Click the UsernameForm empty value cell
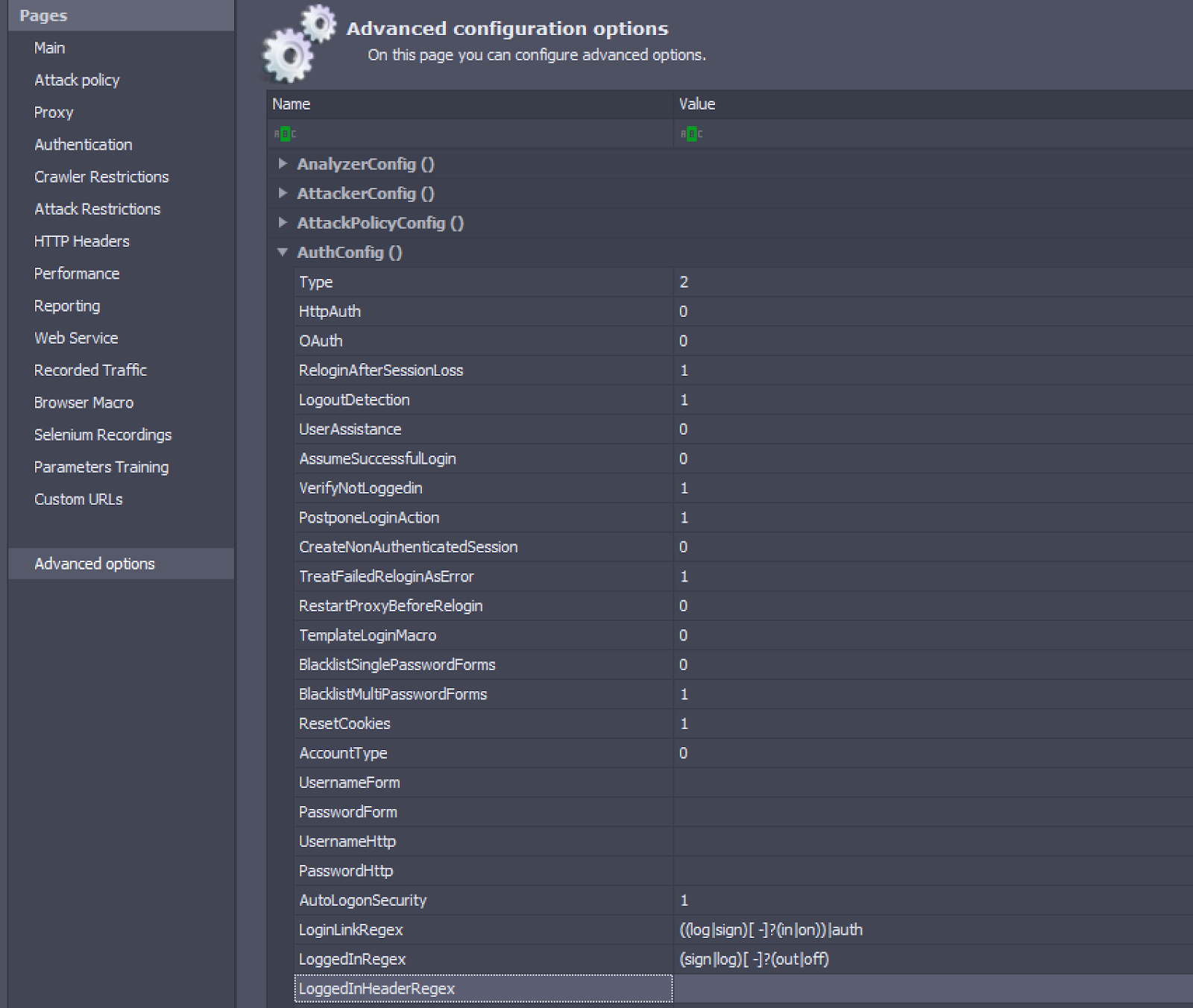This screenshot has height=1008, width=1193. [x=932, y=783]
